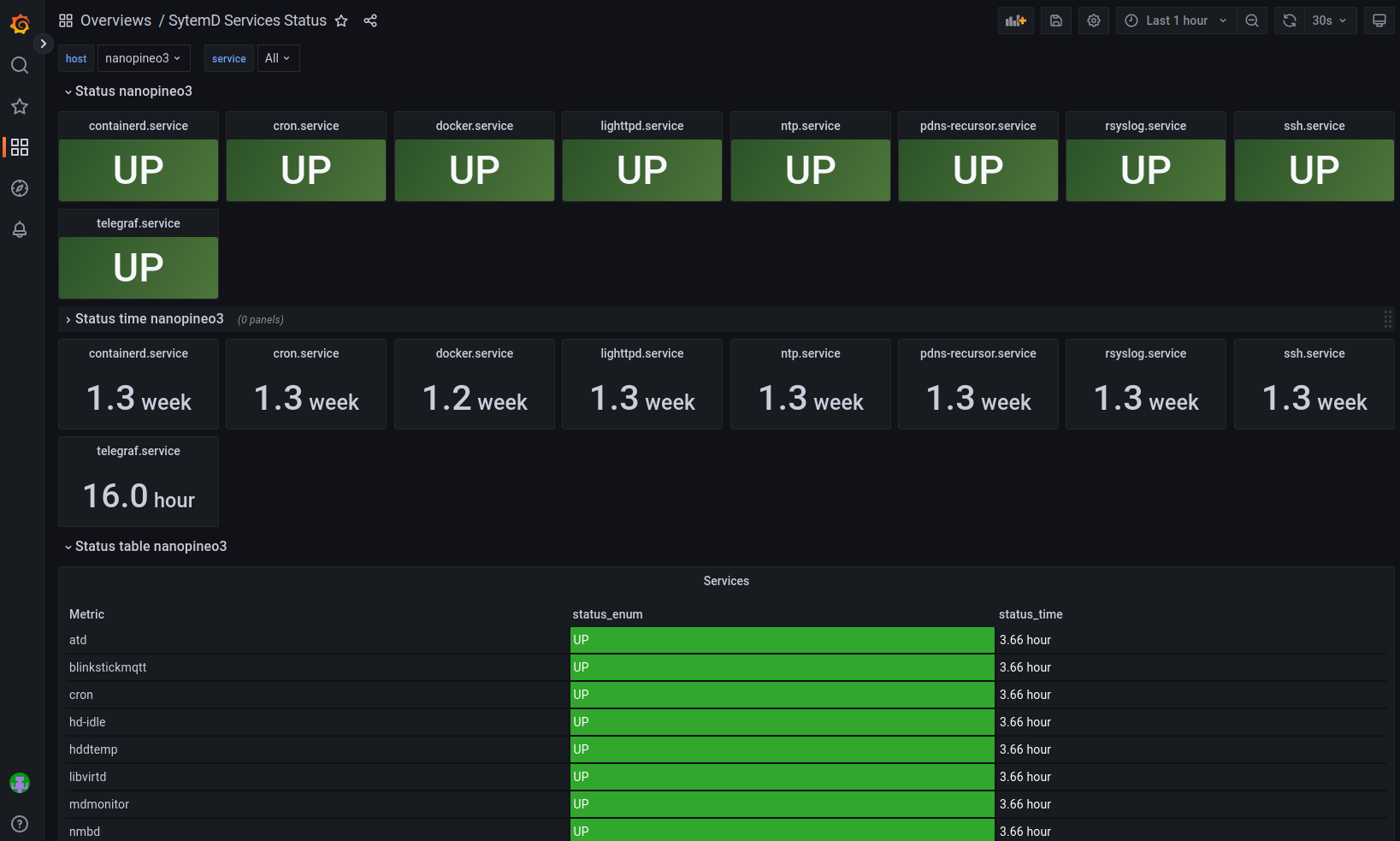Click the libvirtd metric cell
This screenshot has height=841, width=1400.
(317, 777)
